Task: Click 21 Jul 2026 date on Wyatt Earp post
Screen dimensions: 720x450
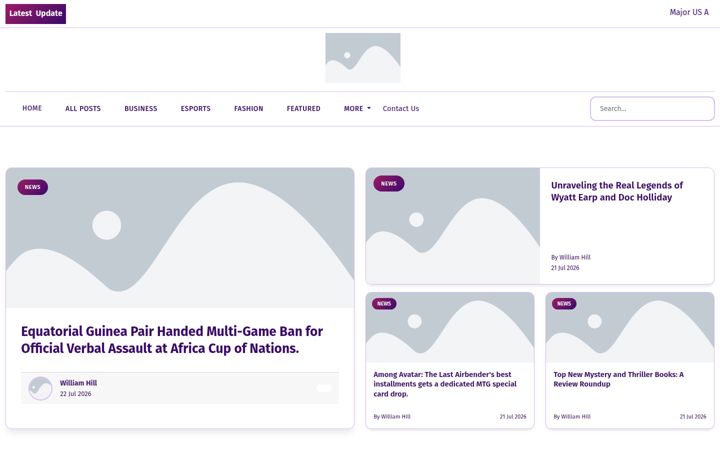Action: point(565,268)
